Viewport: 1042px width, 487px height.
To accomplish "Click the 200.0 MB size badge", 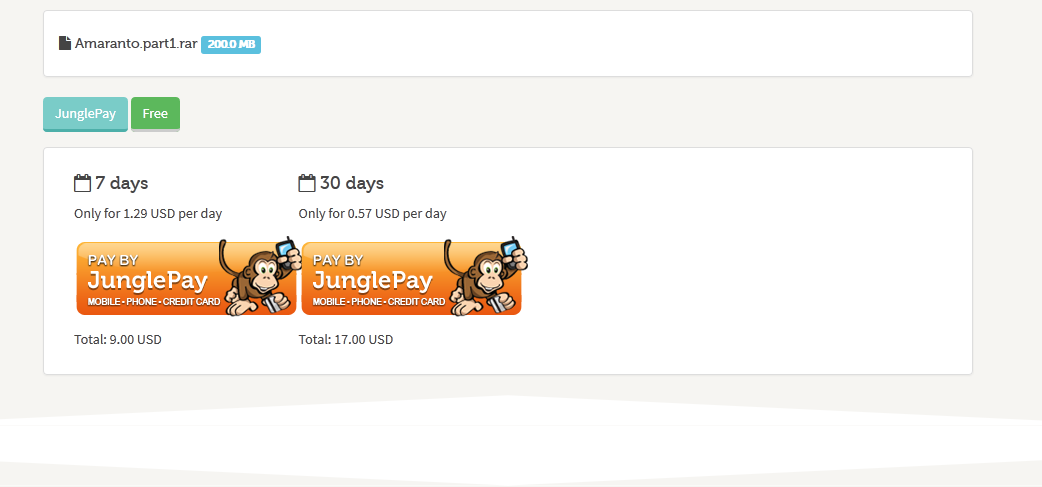I will 231,45.
